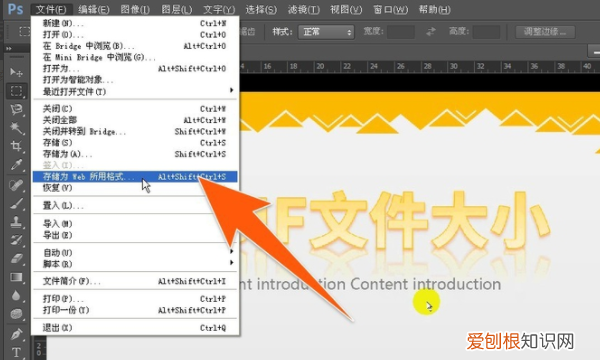
Task: Select the Brush tool
Action: (x=16, y=204)
